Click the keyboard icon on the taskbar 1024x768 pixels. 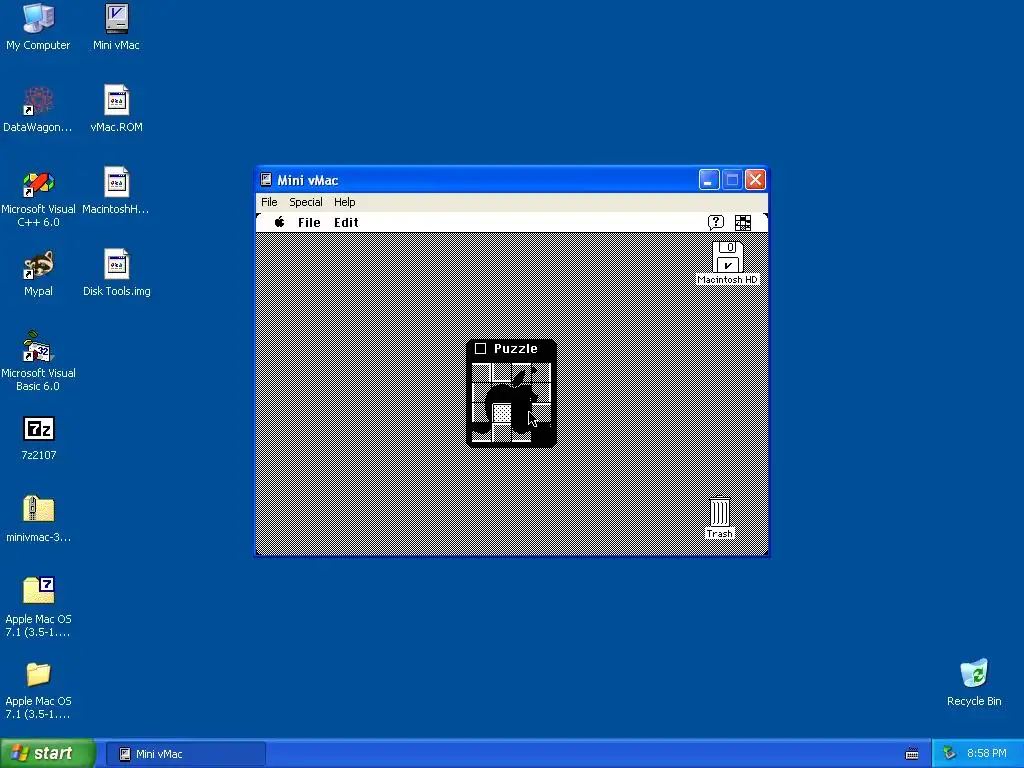912,754
